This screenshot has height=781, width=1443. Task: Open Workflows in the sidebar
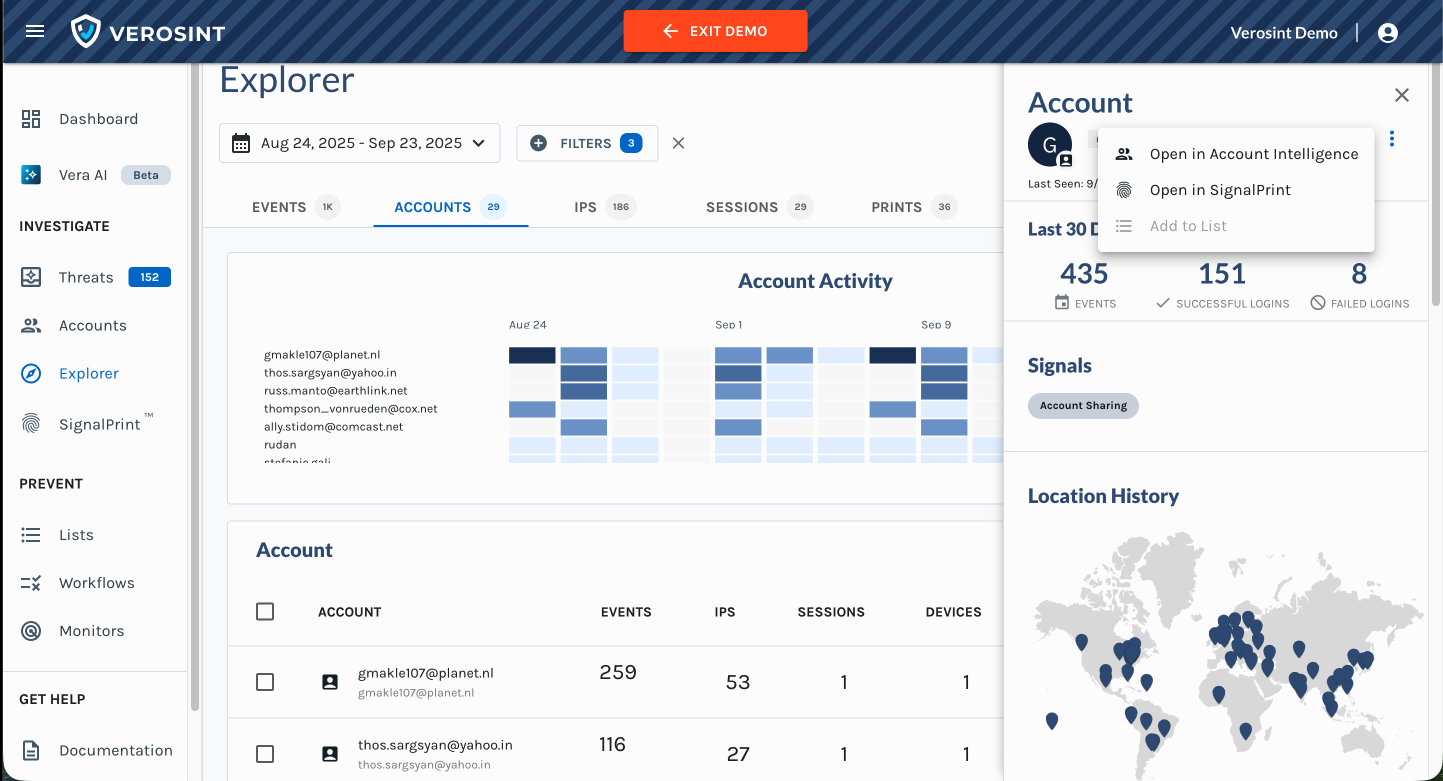point(98,583)
